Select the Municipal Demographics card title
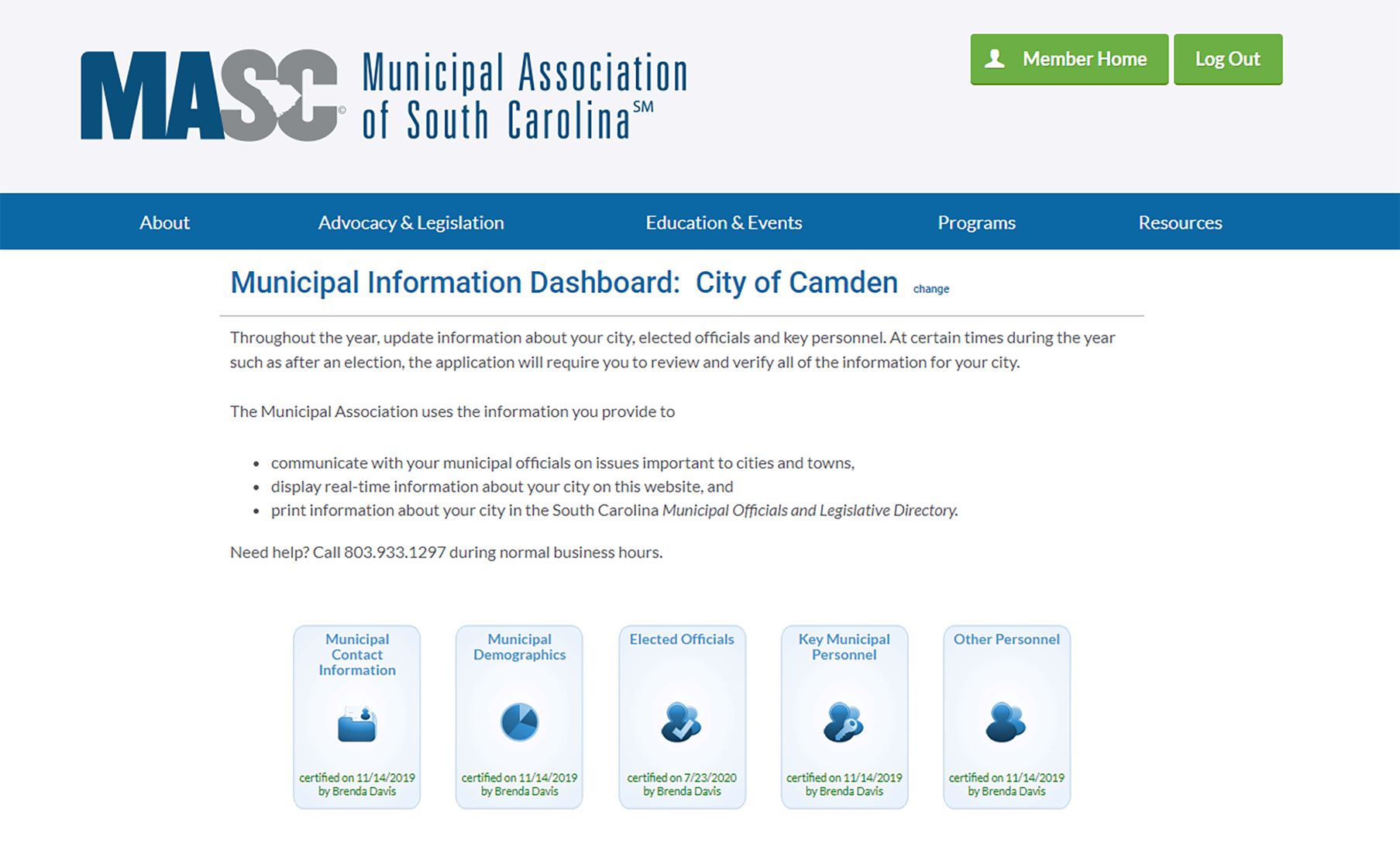This screenshot has height=857, width=1400. [x=519, y=647]
